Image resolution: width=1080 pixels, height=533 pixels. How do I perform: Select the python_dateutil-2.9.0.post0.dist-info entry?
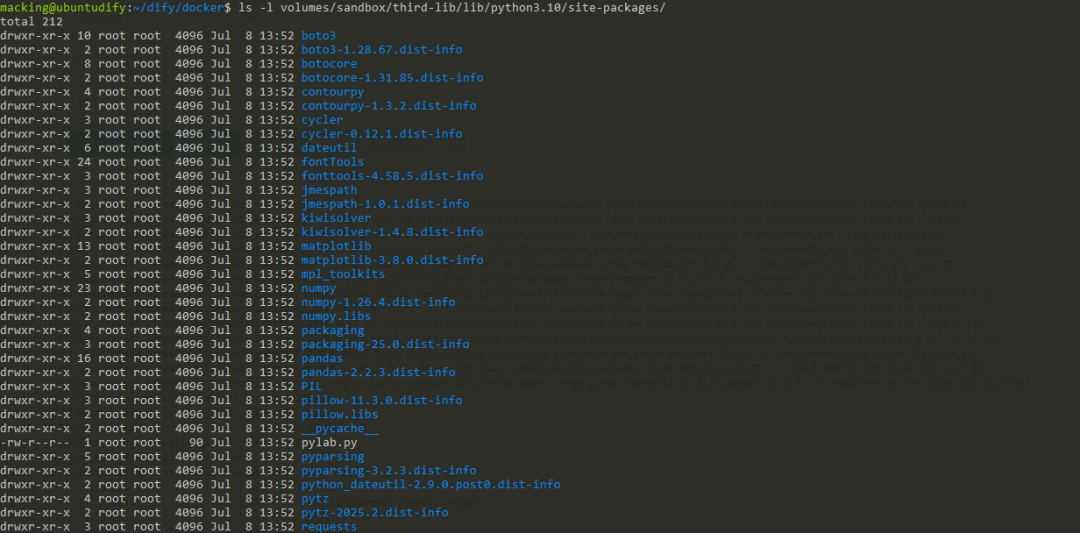click(x=430, y=483)
